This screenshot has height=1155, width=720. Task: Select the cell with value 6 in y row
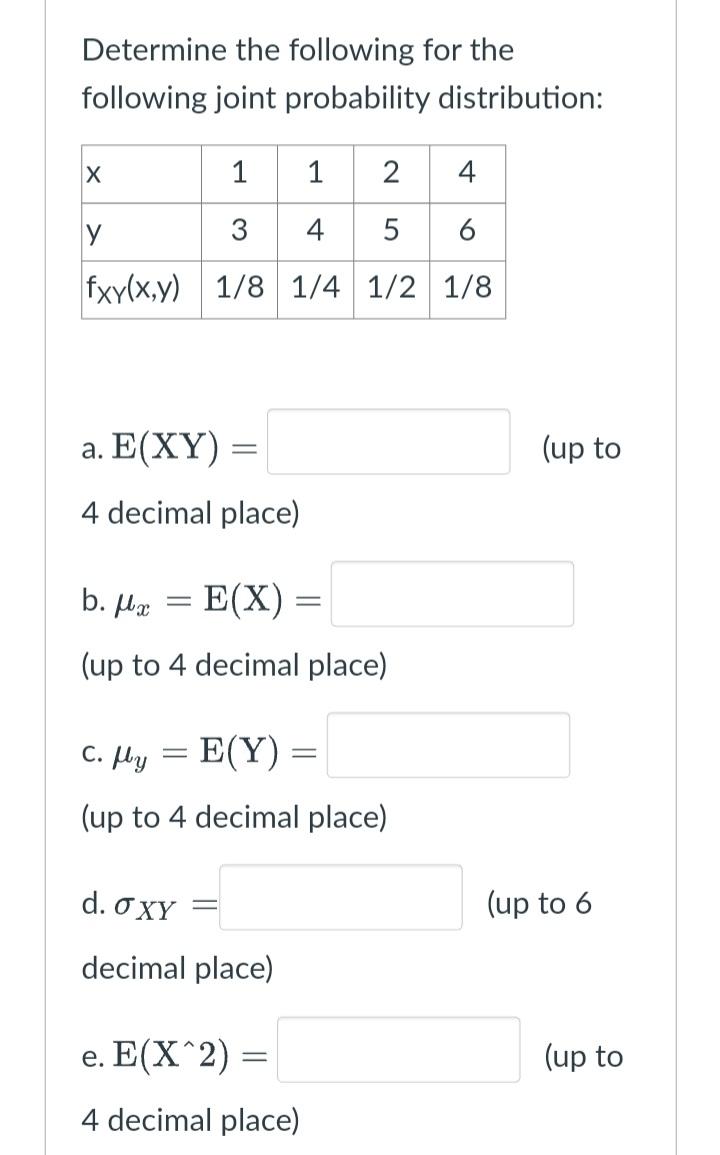point(465,232)
